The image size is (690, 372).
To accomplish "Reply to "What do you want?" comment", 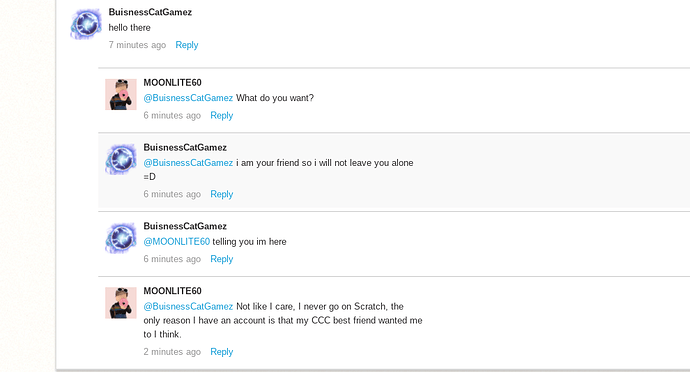I will [x=221, y=115].
